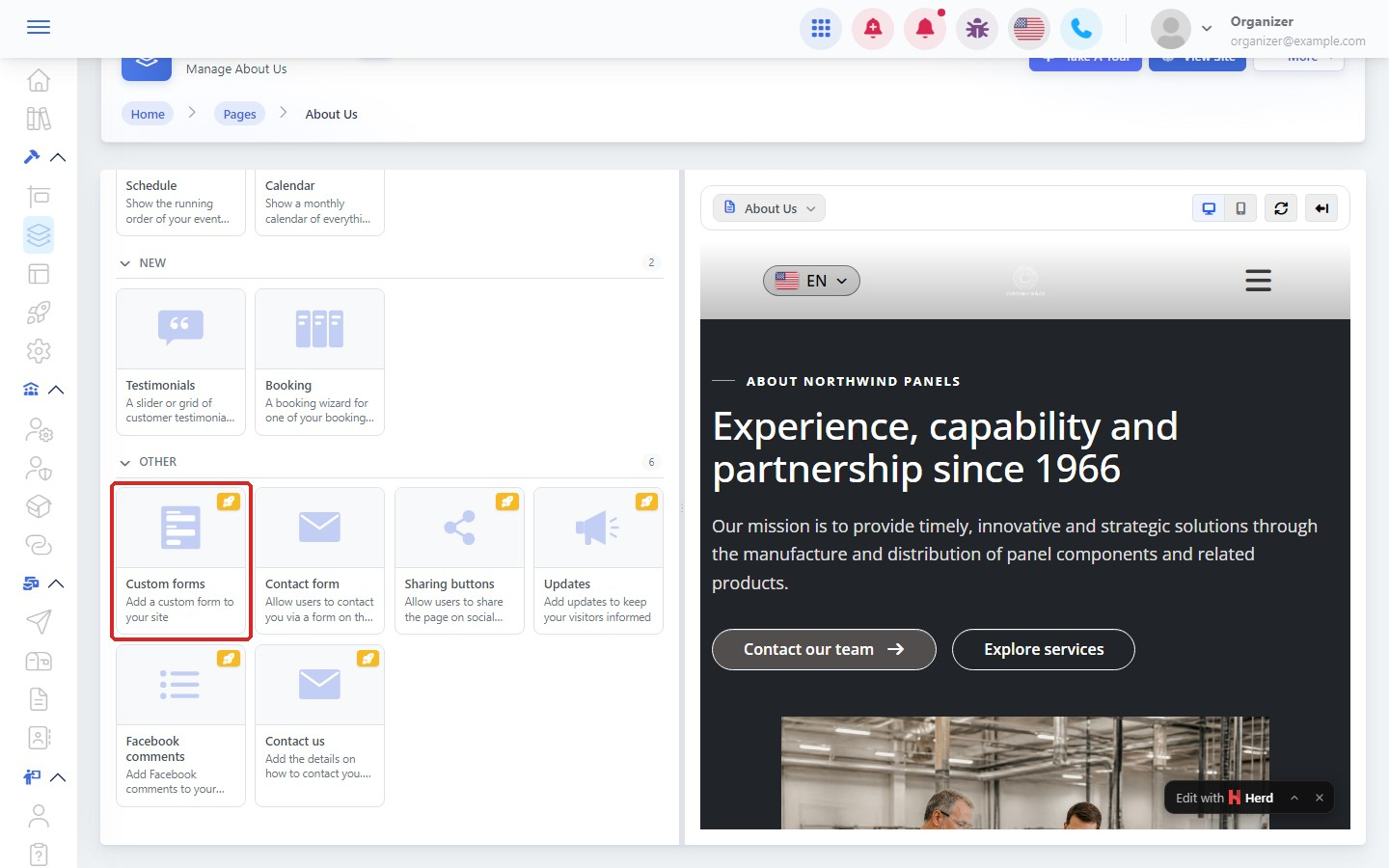Open the hamburger menu in top bar
Viewport: 1389px width, 868px height.
39,27
